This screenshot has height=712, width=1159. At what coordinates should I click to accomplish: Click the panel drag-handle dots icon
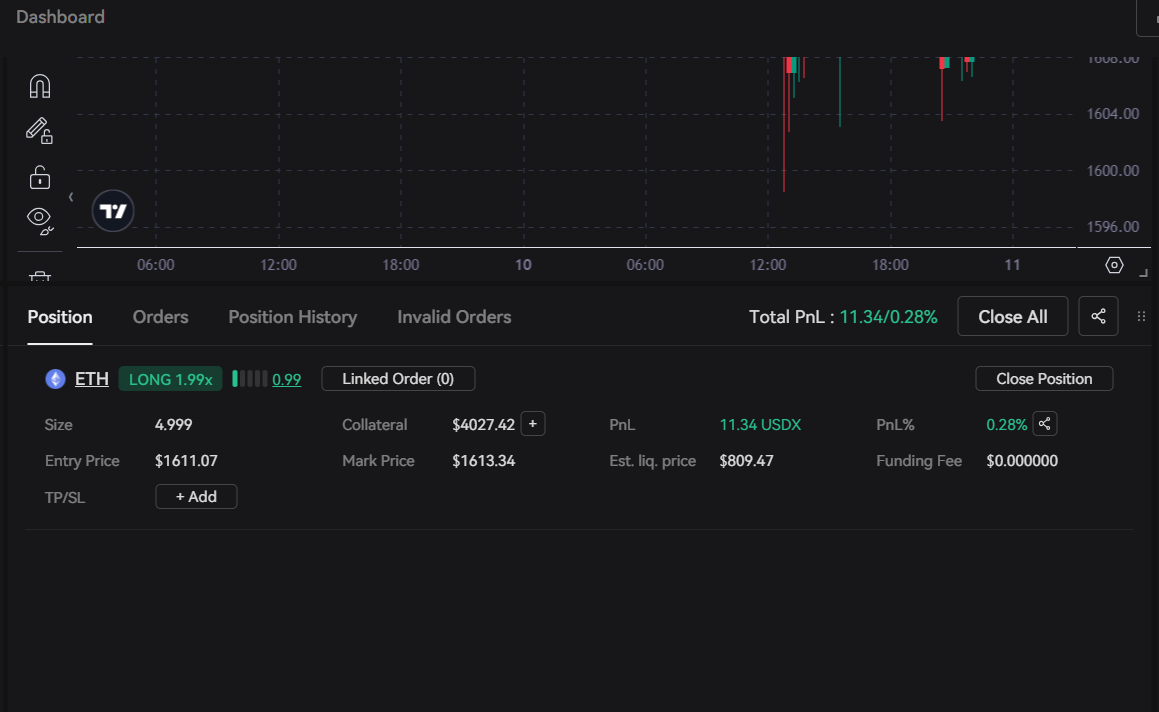click(x=1141, y=316)
